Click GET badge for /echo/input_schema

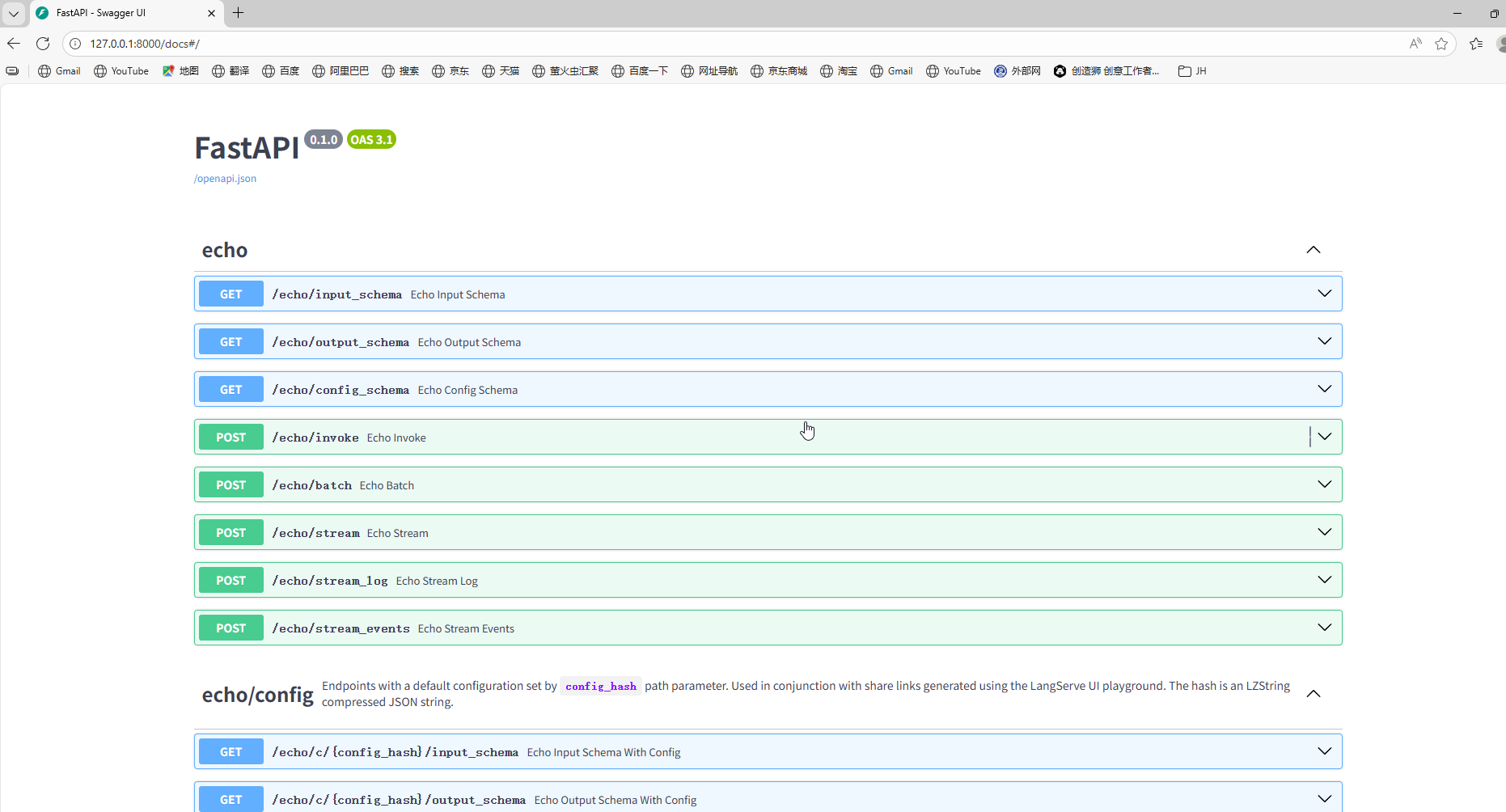click(x=231, y=294)
